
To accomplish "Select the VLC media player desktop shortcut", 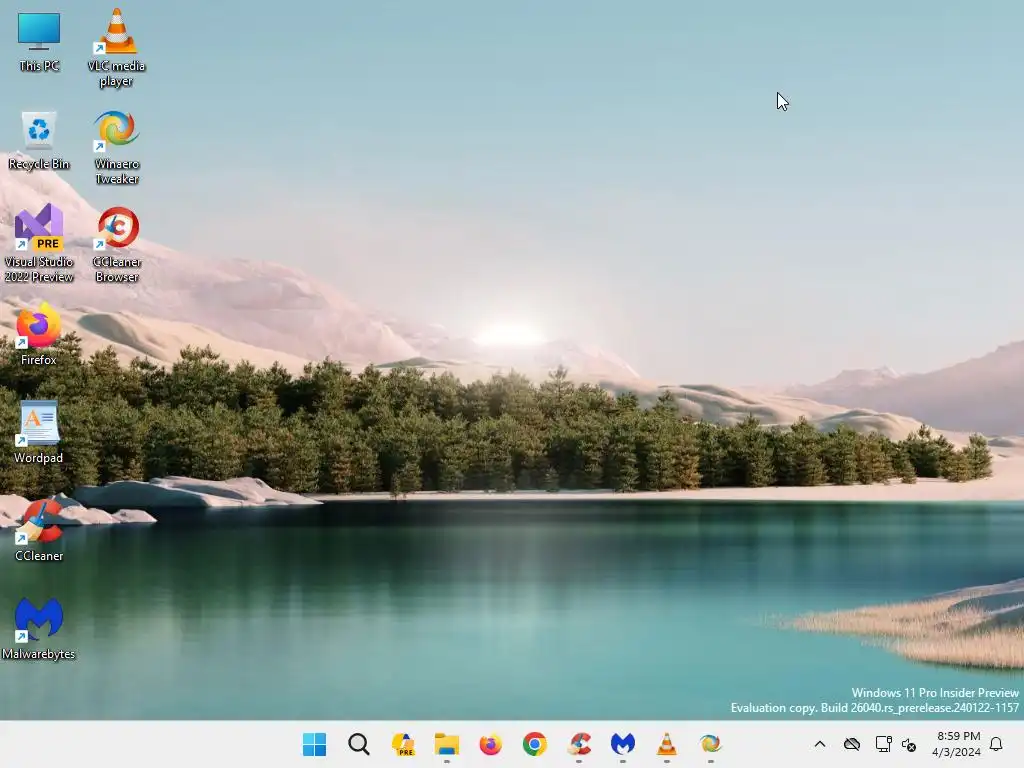I will (x=116, y=48).
